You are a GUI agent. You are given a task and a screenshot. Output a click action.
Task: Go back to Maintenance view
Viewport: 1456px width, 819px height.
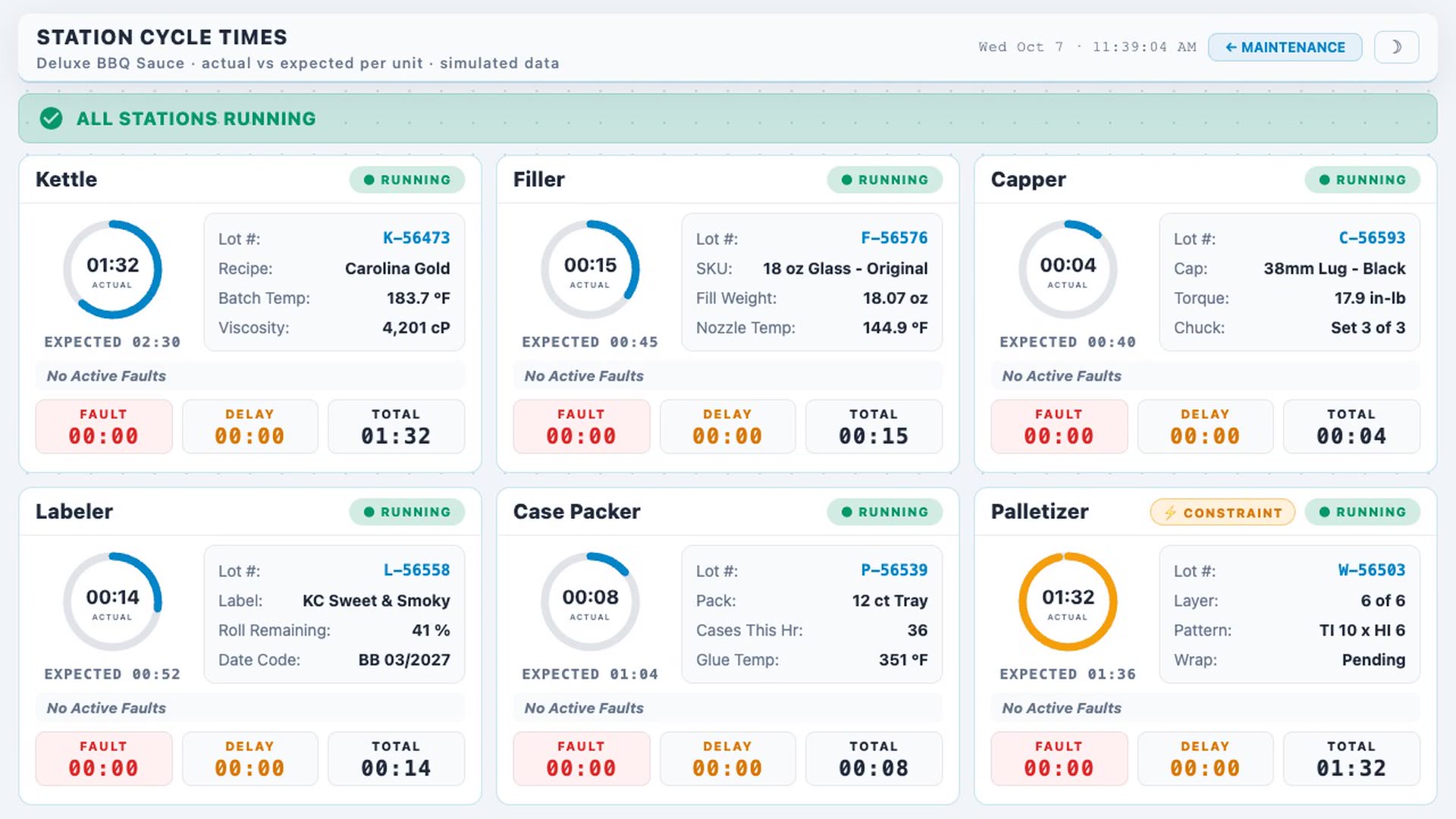[x=1285, y=47]
